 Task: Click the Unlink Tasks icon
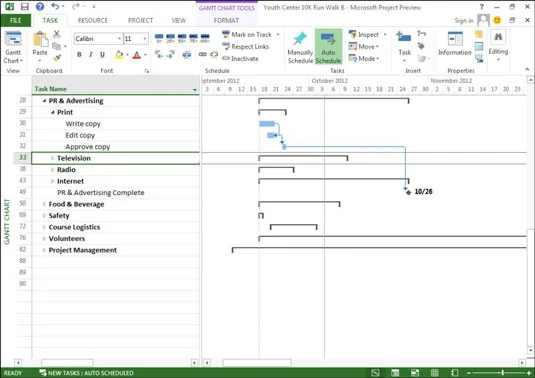[214, 54]
